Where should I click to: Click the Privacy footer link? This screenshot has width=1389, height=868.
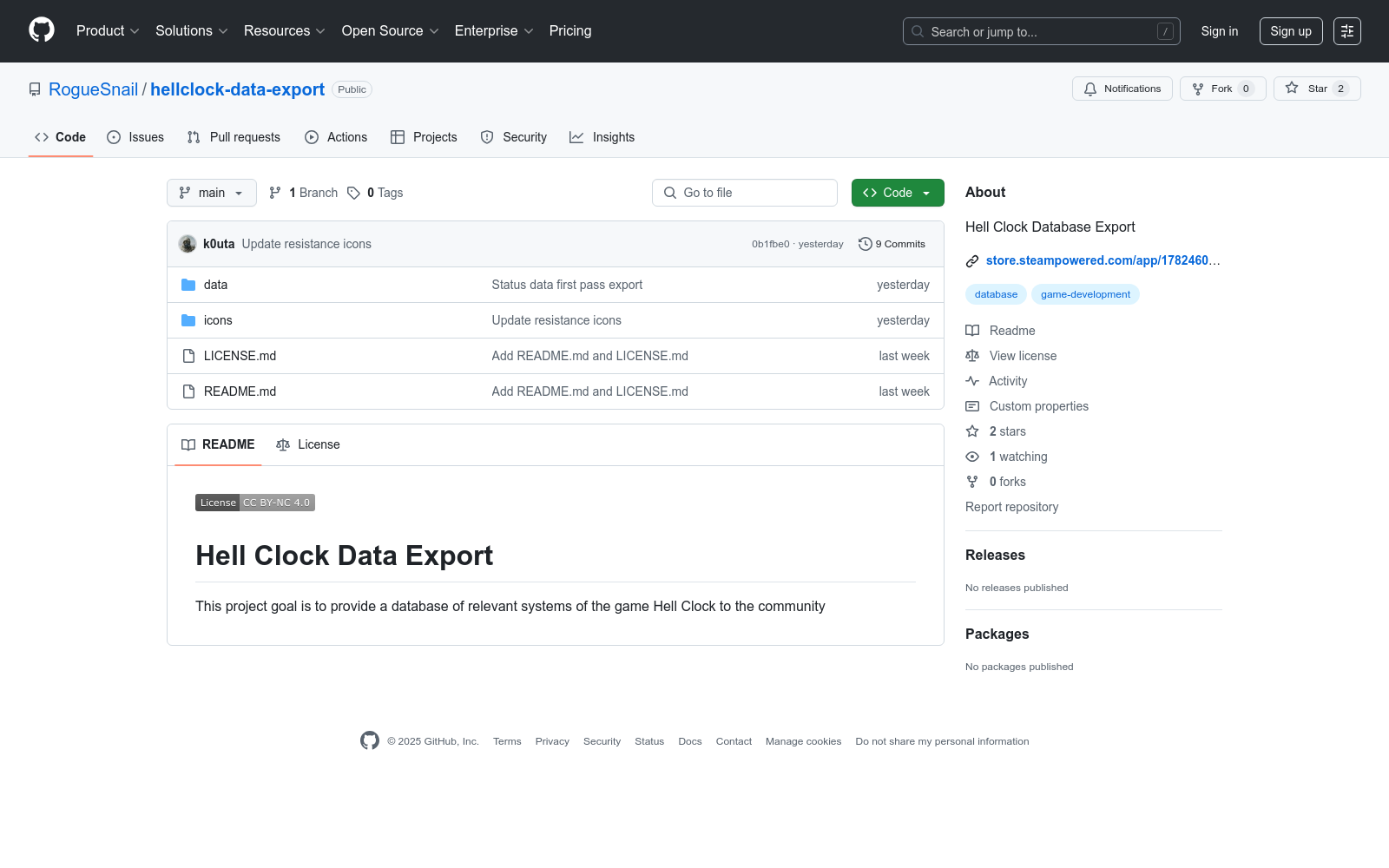(552, 741)
